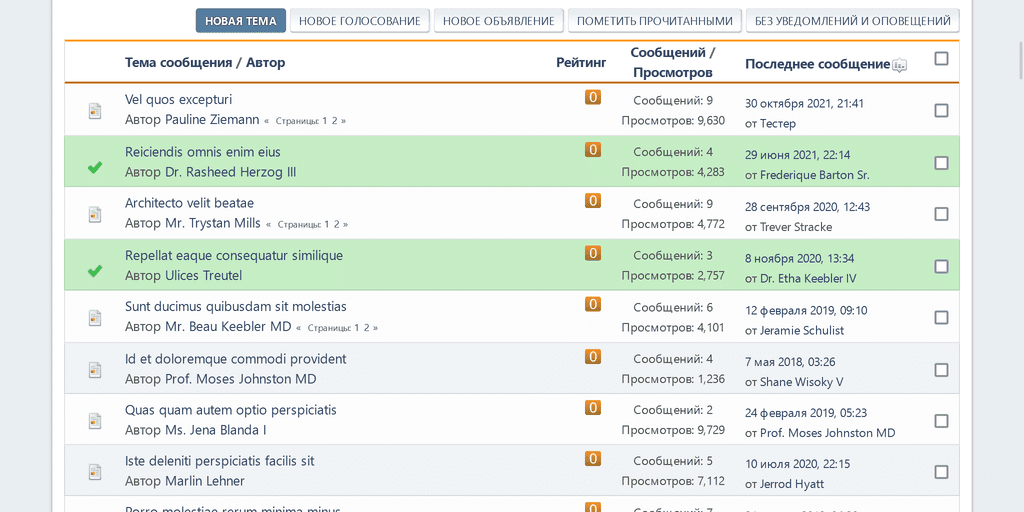Sort topics by the Рейтинг column header

[x=581, y=62]
